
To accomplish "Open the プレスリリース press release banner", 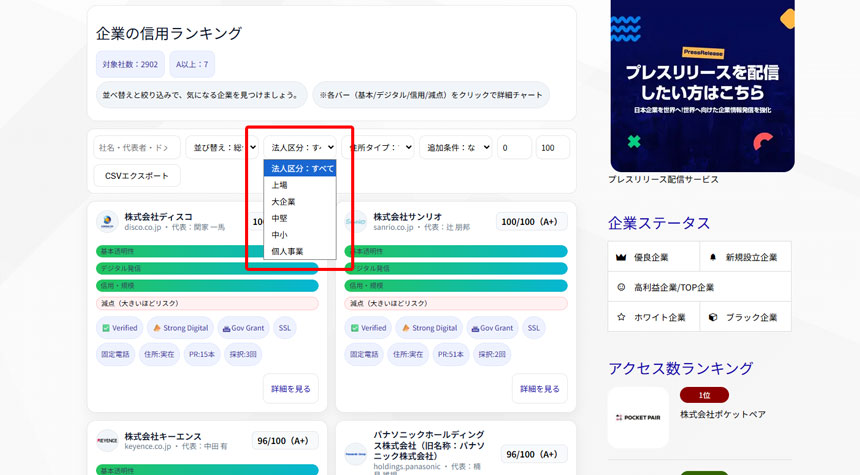I will point(702,86).
